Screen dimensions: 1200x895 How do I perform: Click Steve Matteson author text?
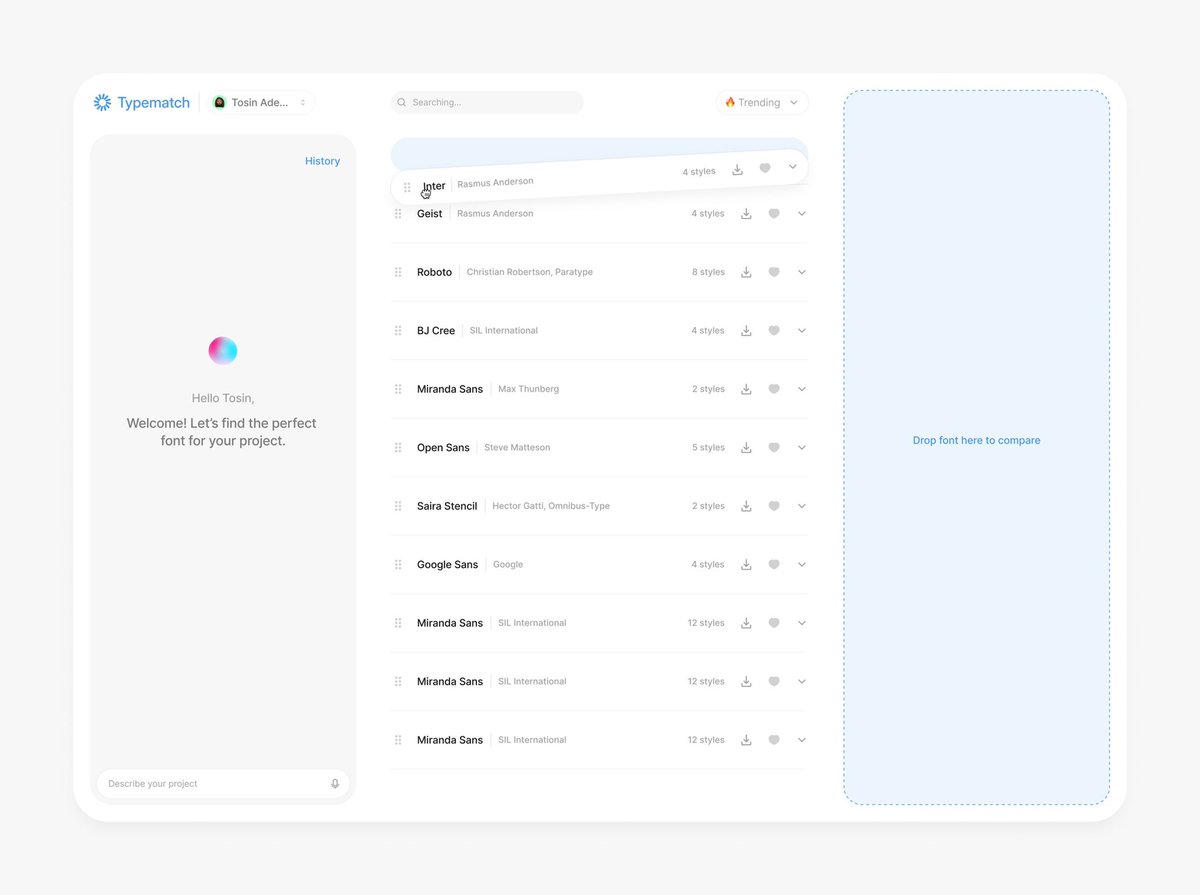pos(517,448)
